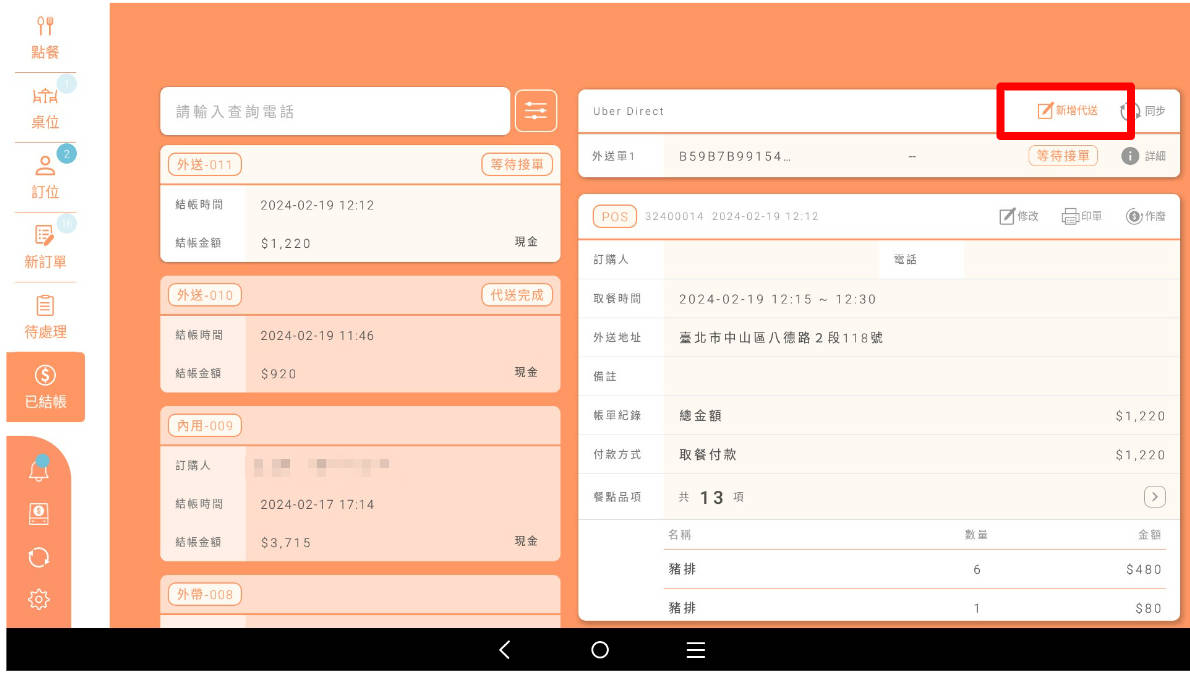Go to the 桌位 tab
The width and height of the screenshot is (1190, 673).
point(45,108)
